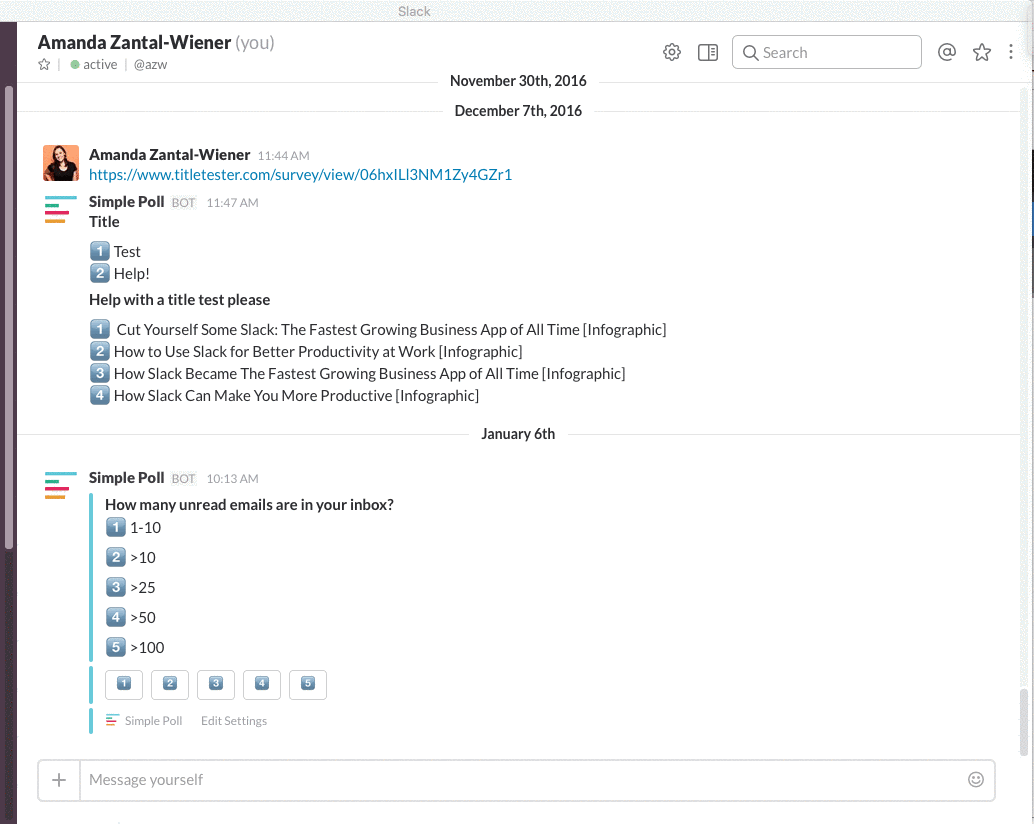Type in the Message yourself box
The height and width of the screenshot is (824, 1034).
pyautogui.click(x=520, y=780)
